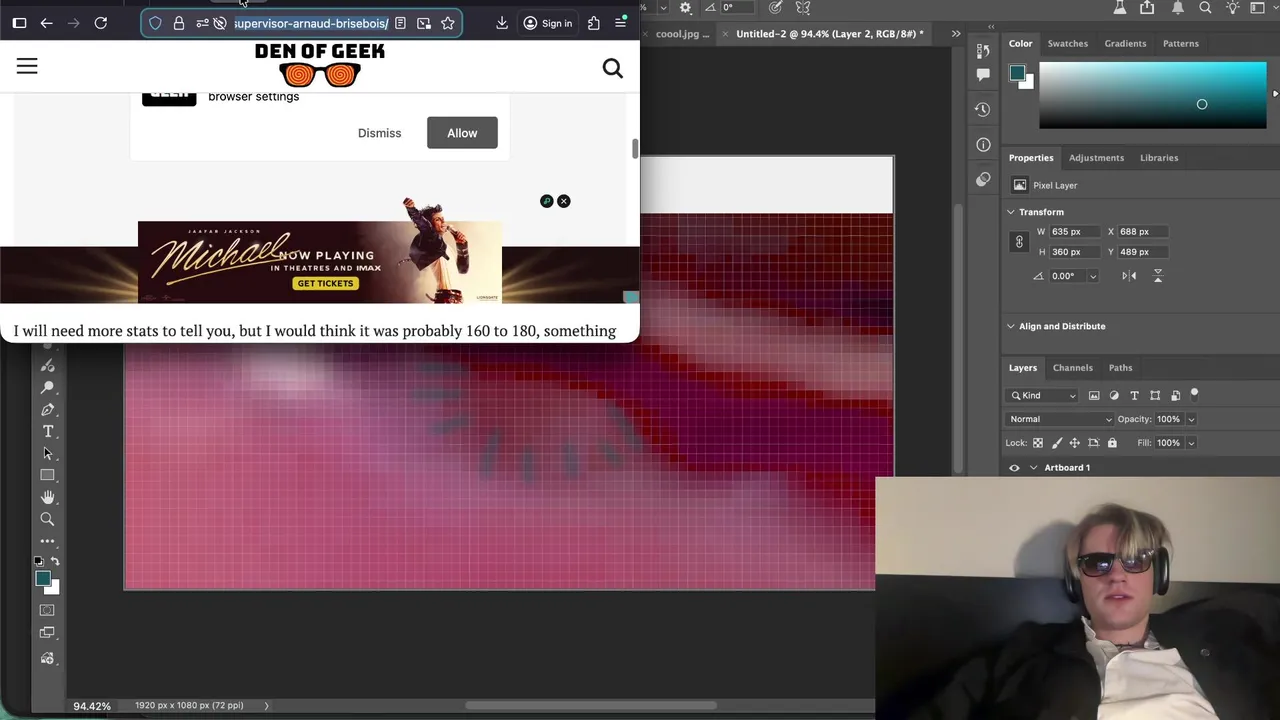1280x720 pixels.
Task: Toggle adjustment layer filter
Action: click(1114, 396)
